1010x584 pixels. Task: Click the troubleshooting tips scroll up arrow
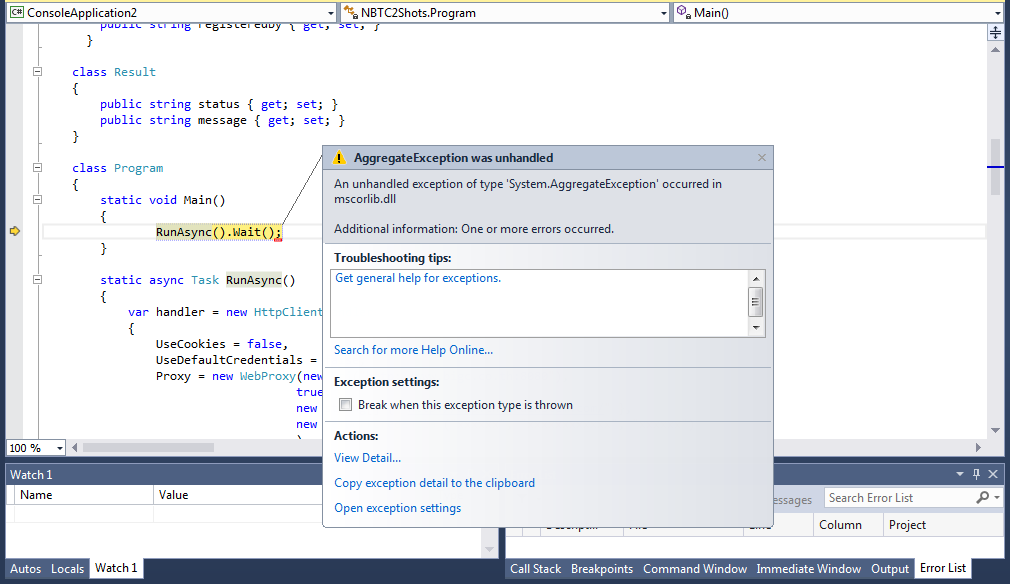(756, 278)
